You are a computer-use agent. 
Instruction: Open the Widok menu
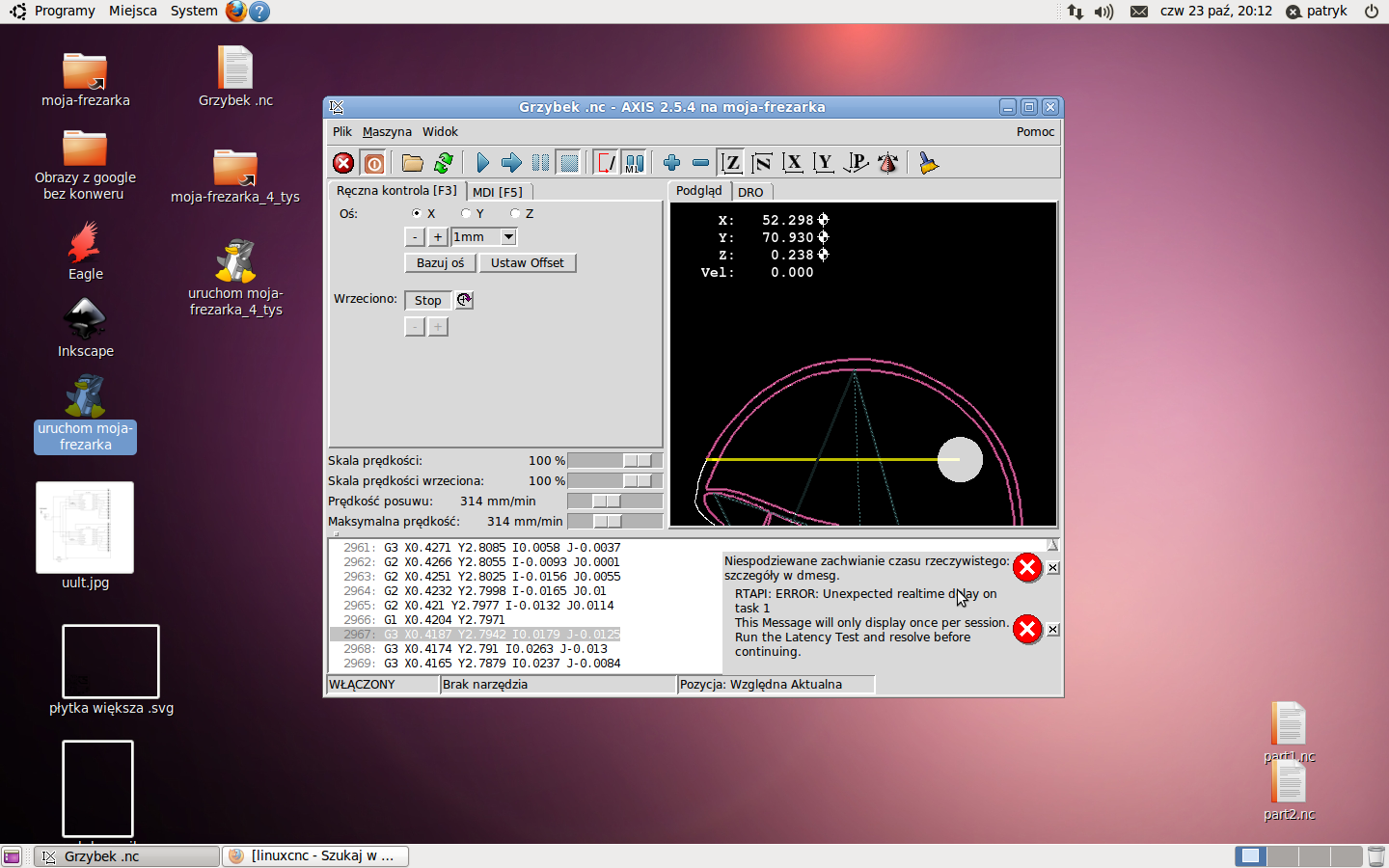click(x=440, y=132)
